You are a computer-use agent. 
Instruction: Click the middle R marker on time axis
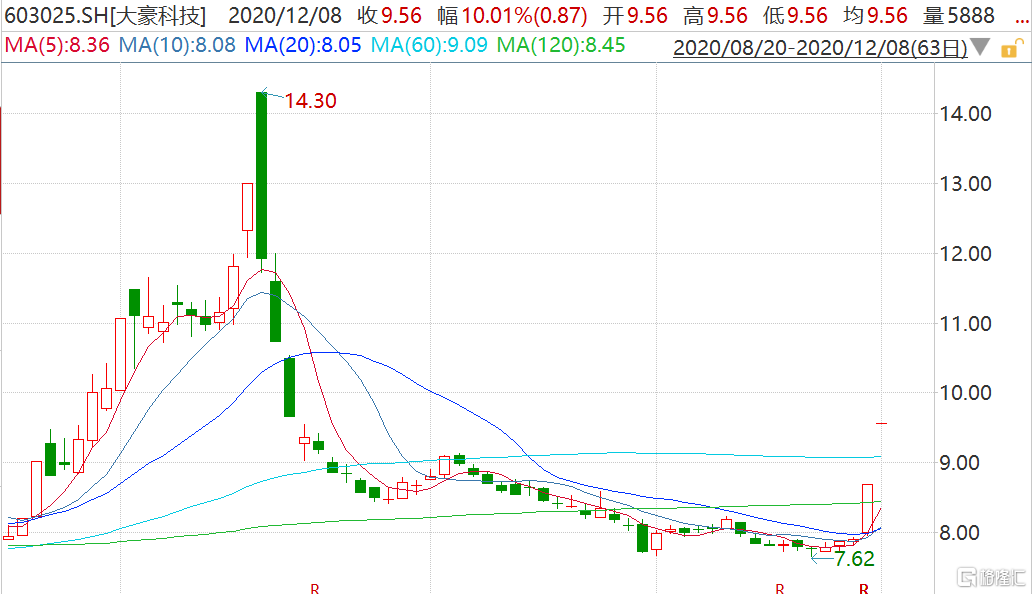(779, 588)
